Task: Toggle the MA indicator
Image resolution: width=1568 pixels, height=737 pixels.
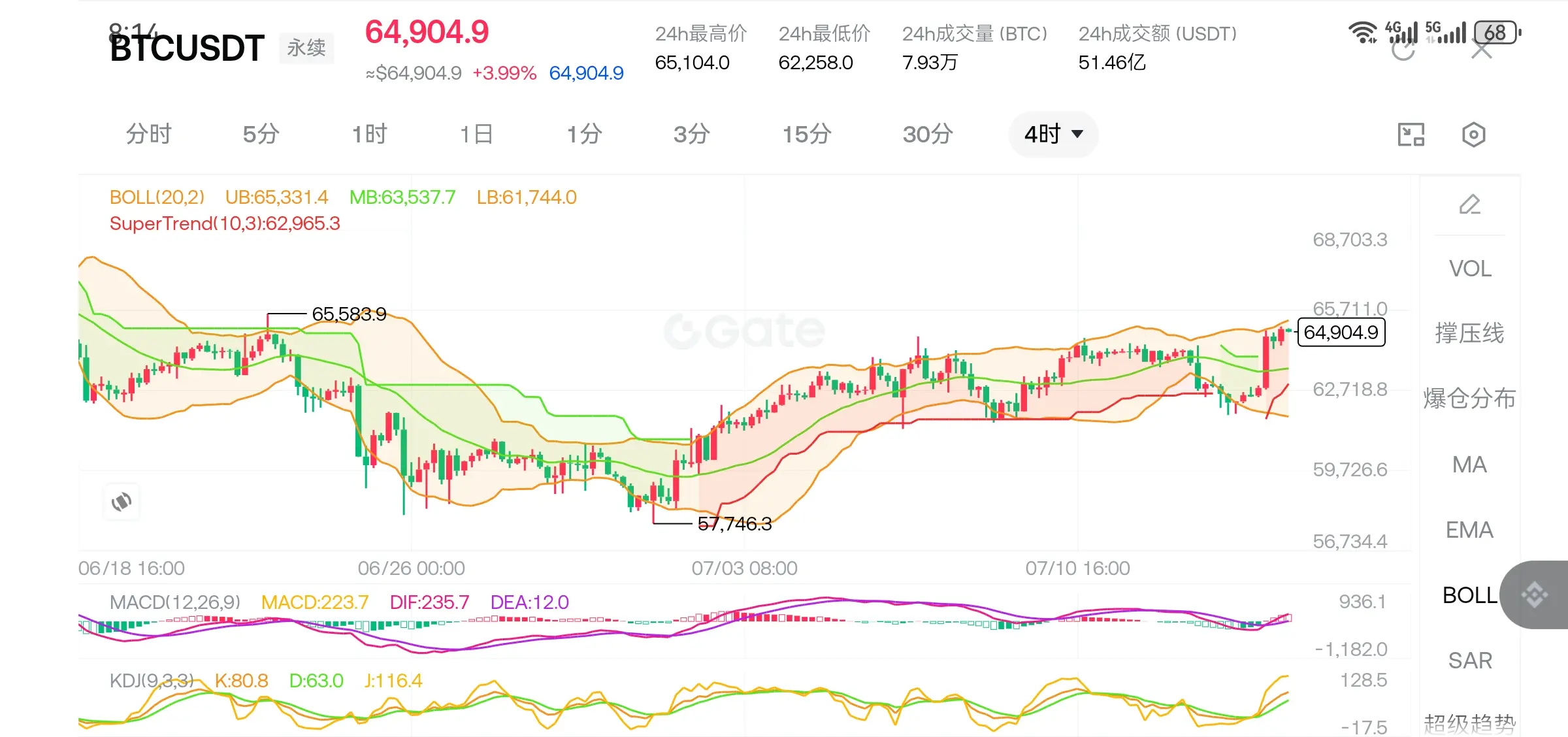Action: [1470, 465]
